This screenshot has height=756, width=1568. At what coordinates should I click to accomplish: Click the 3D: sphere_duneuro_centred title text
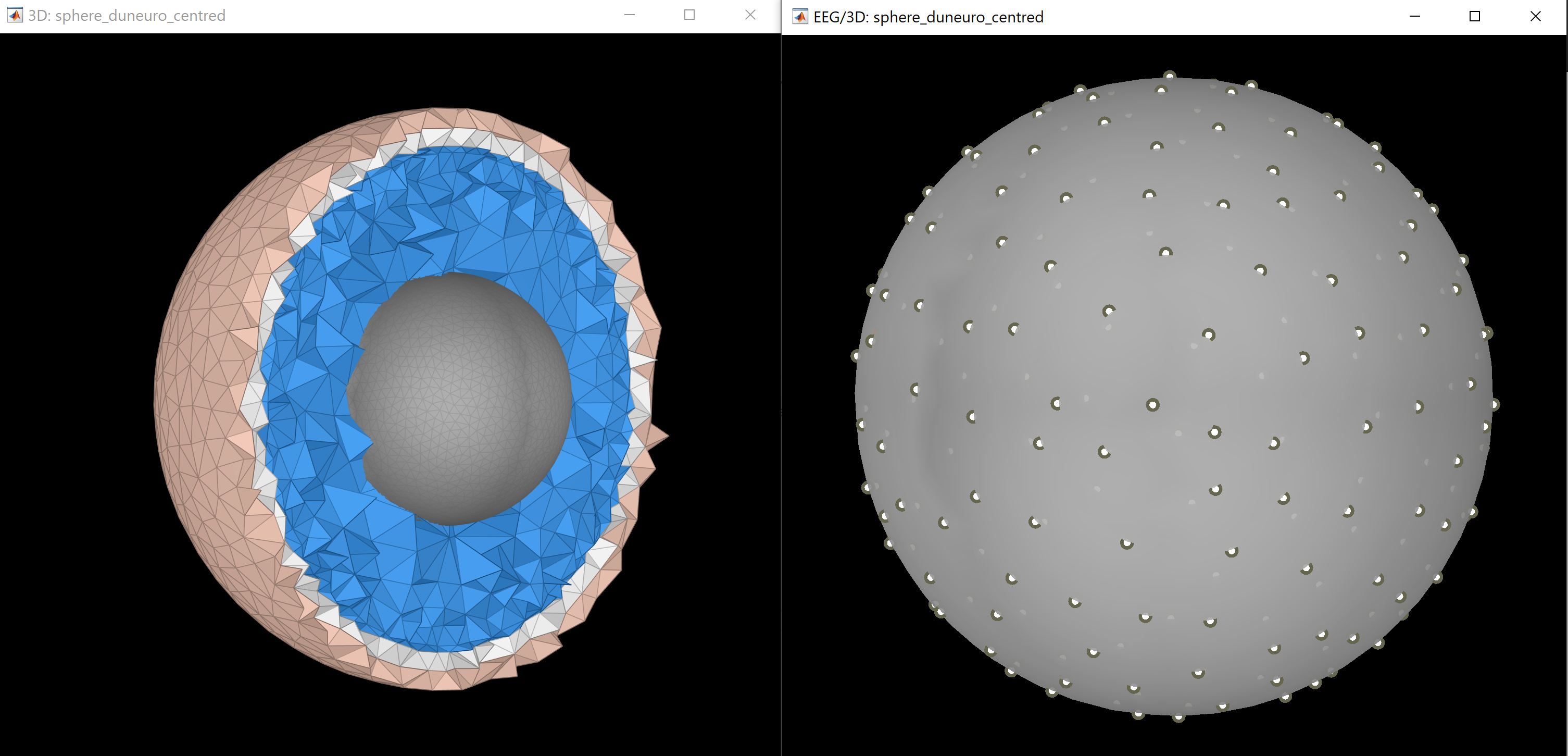point(127,15)
